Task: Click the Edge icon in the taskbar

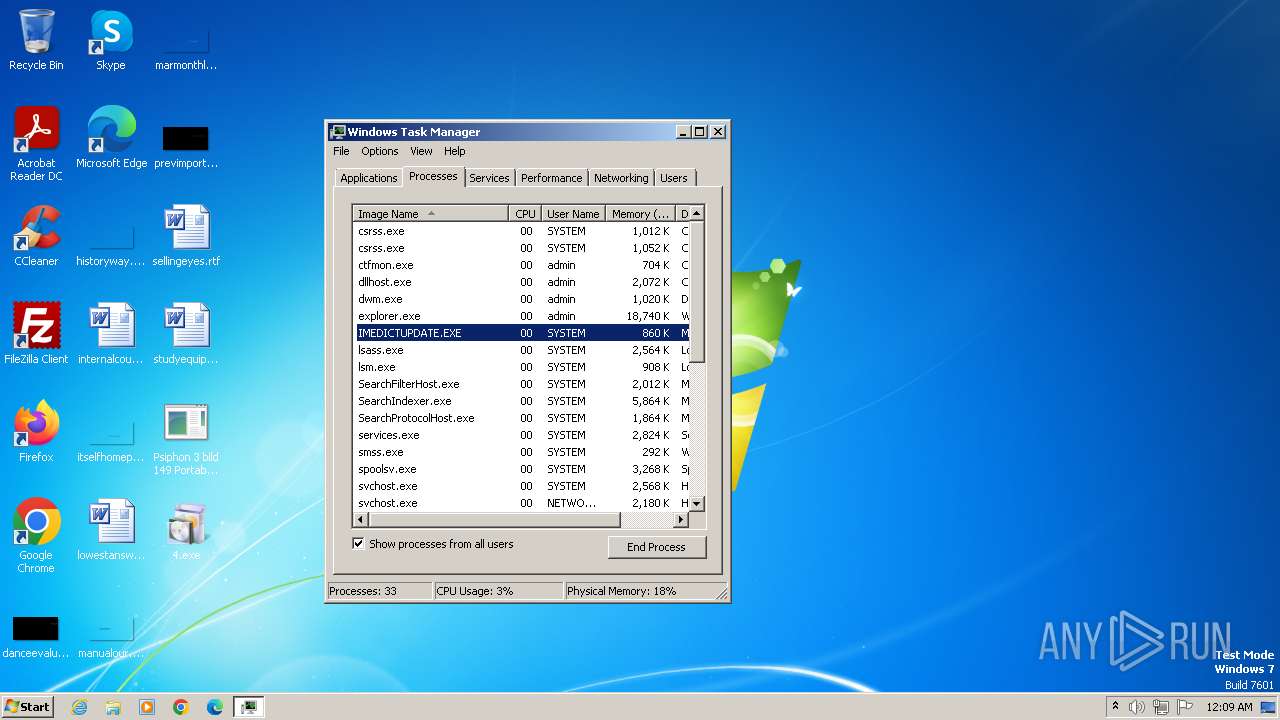Action: tap(215, 707)
